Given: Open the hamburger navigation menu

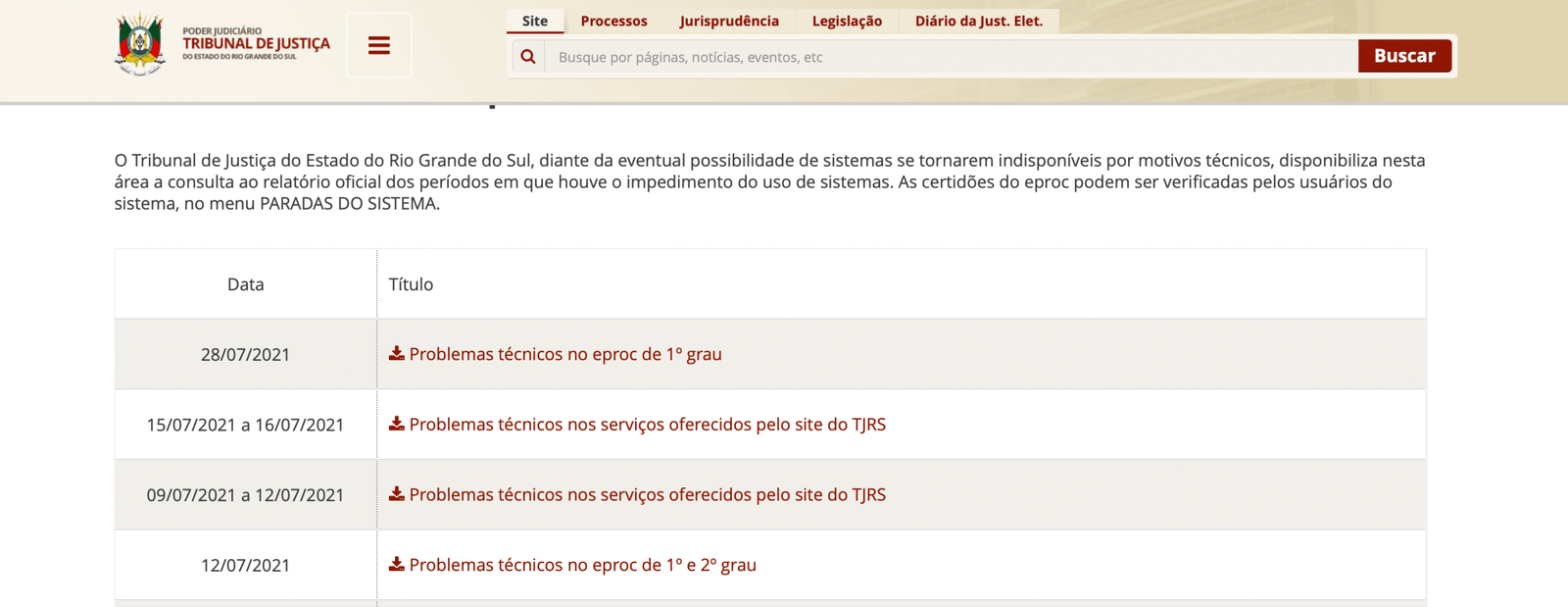Looking at the screenshot, I should [379, 45].
